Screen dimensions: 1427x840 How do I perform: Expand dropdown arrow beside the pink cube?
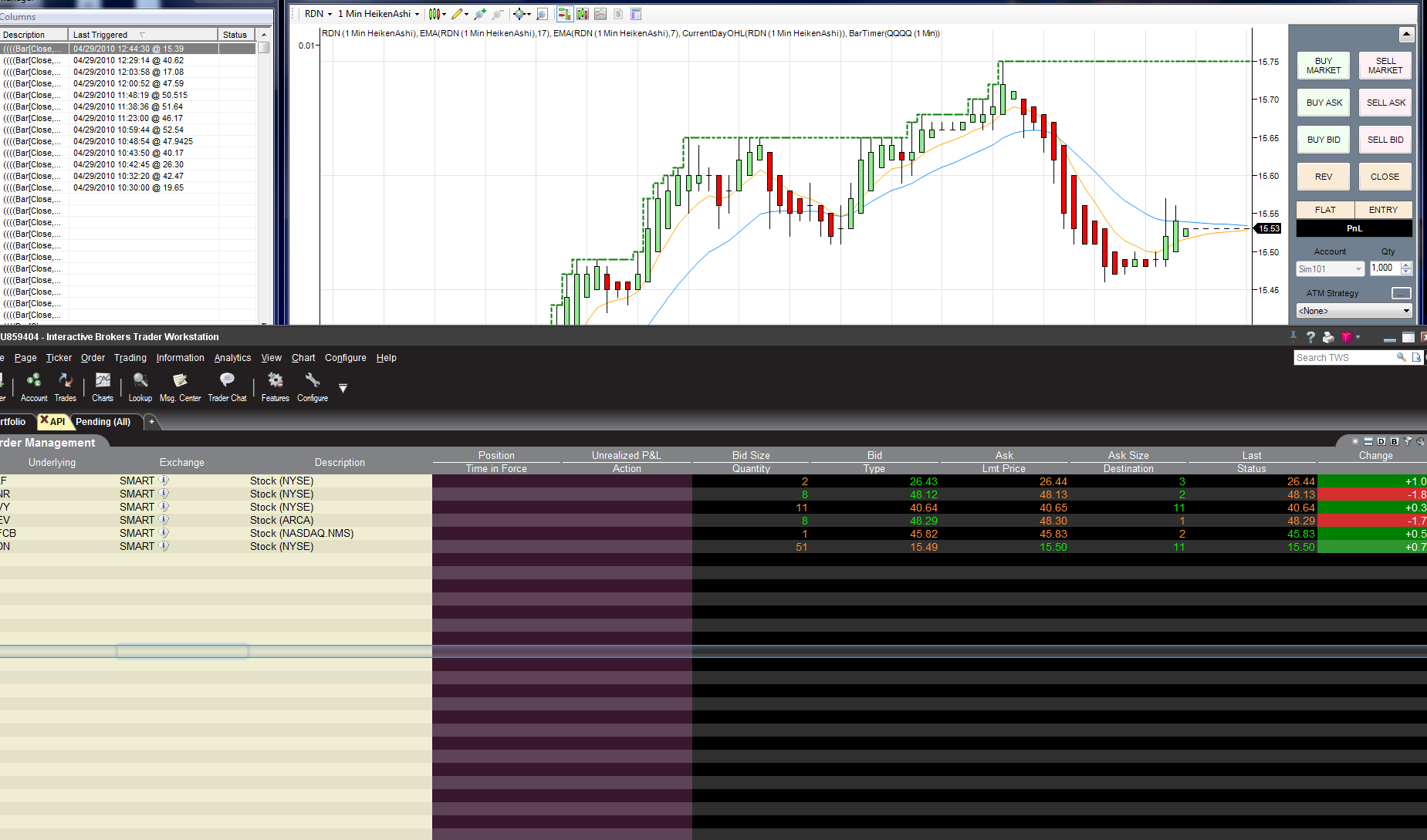pyautogui.click(x=1358, y=338)
